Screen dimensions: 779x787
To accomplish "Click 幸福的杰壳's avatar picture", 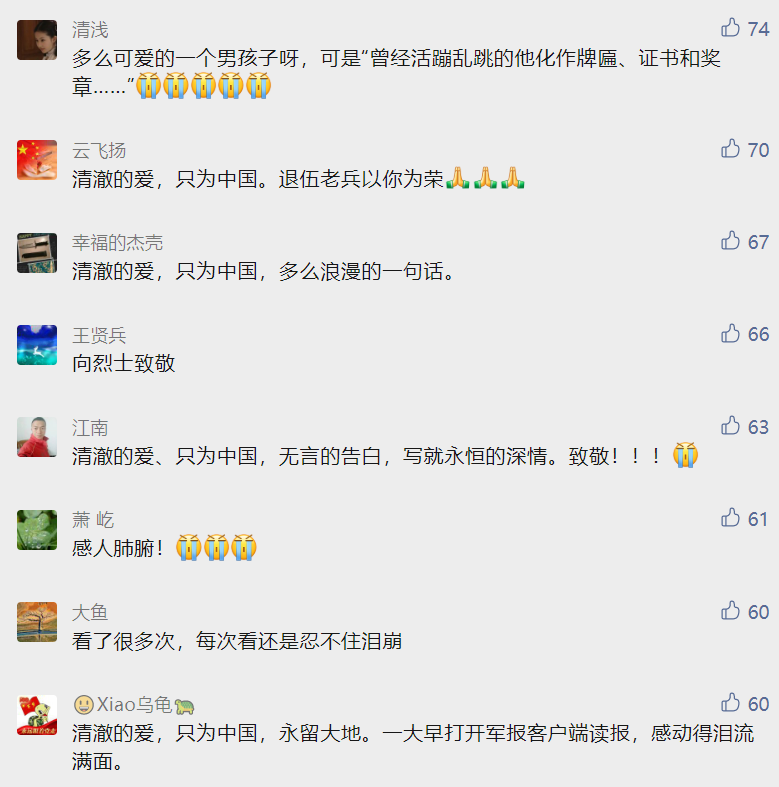I will (x=37, y=253).
